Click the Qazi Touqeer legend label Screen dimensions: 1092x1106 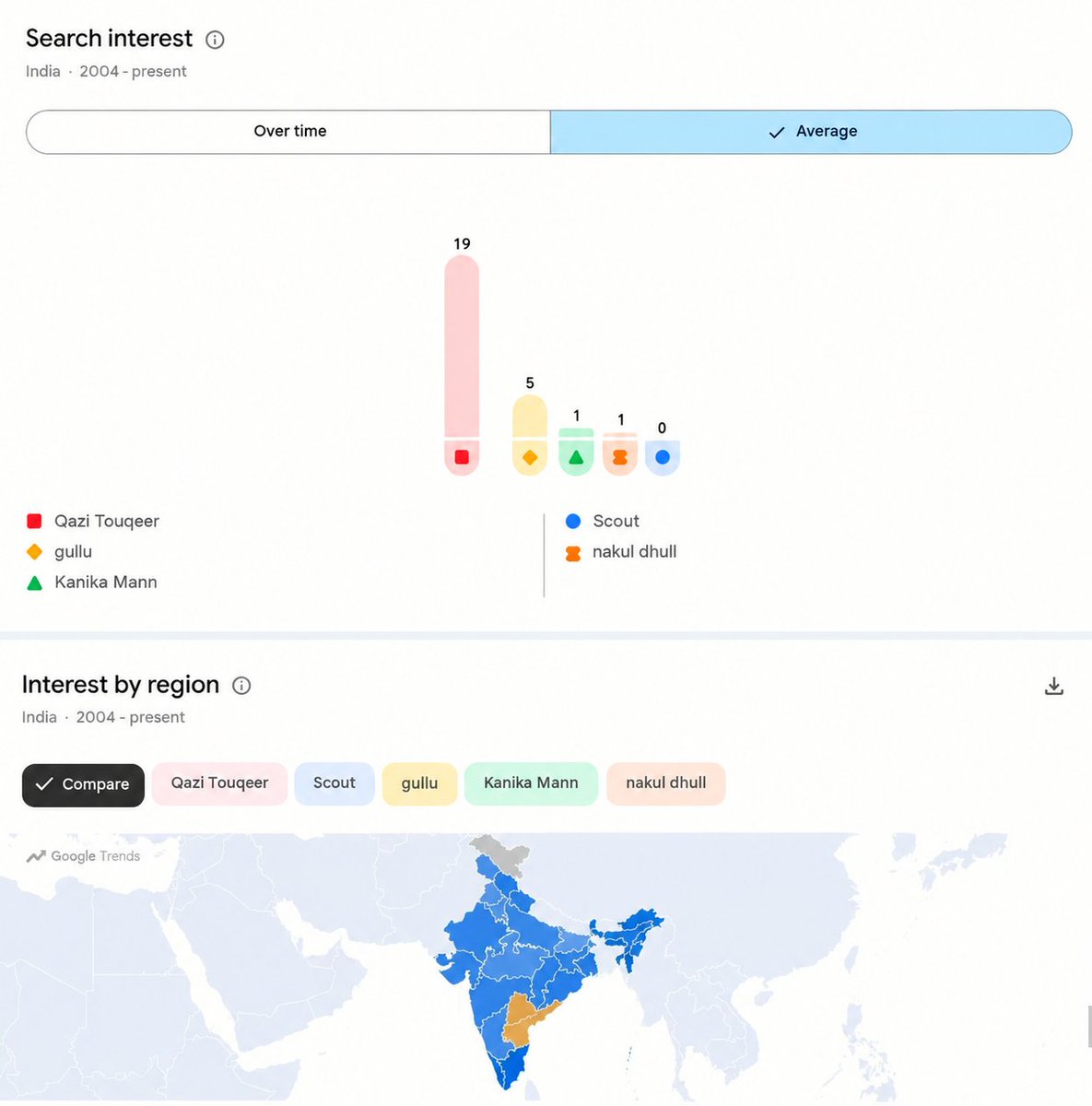pos(107,521)
